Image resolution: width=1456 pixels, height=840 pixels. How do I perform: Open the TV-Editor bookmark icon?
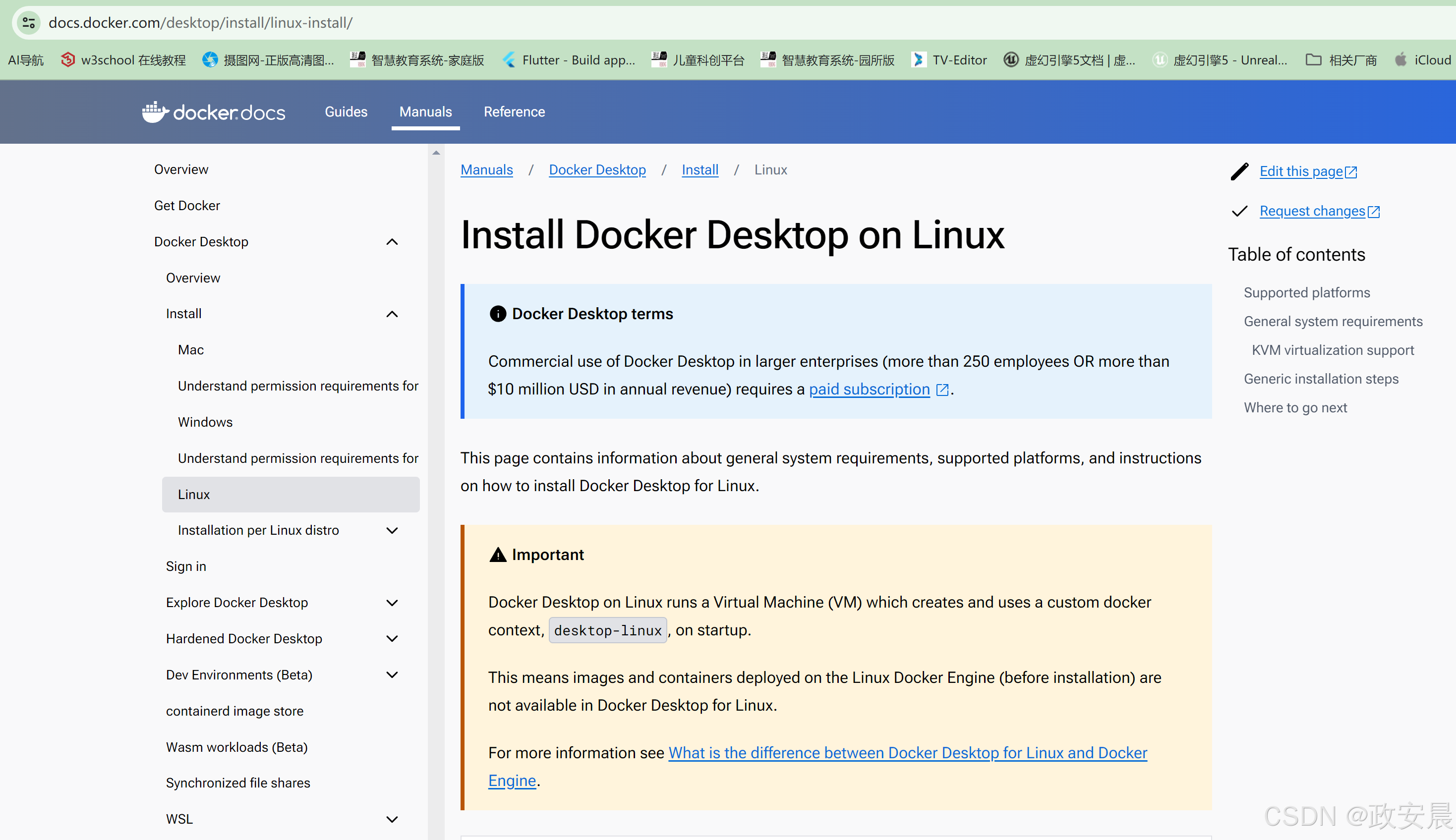coord(918,59)
